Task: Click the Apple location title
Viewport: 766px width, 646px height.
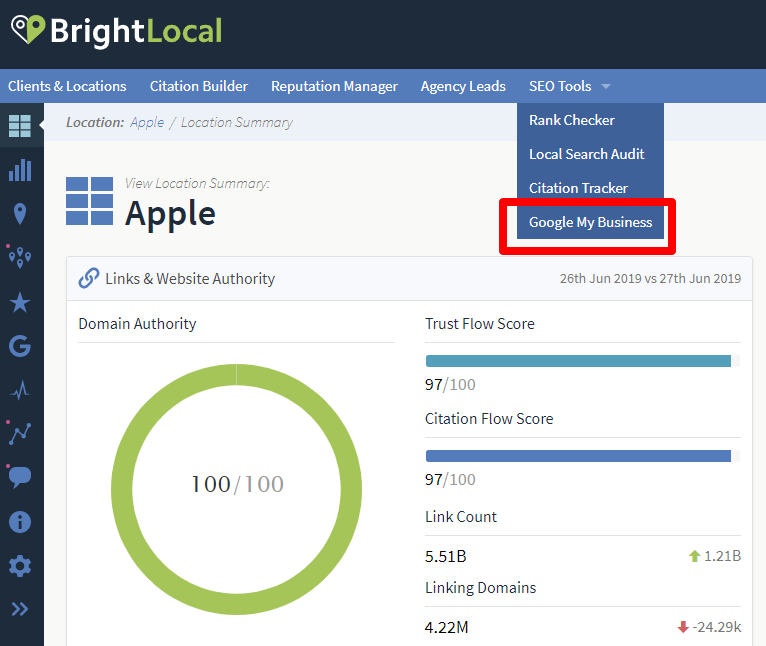Action: [x=170, y=214]
